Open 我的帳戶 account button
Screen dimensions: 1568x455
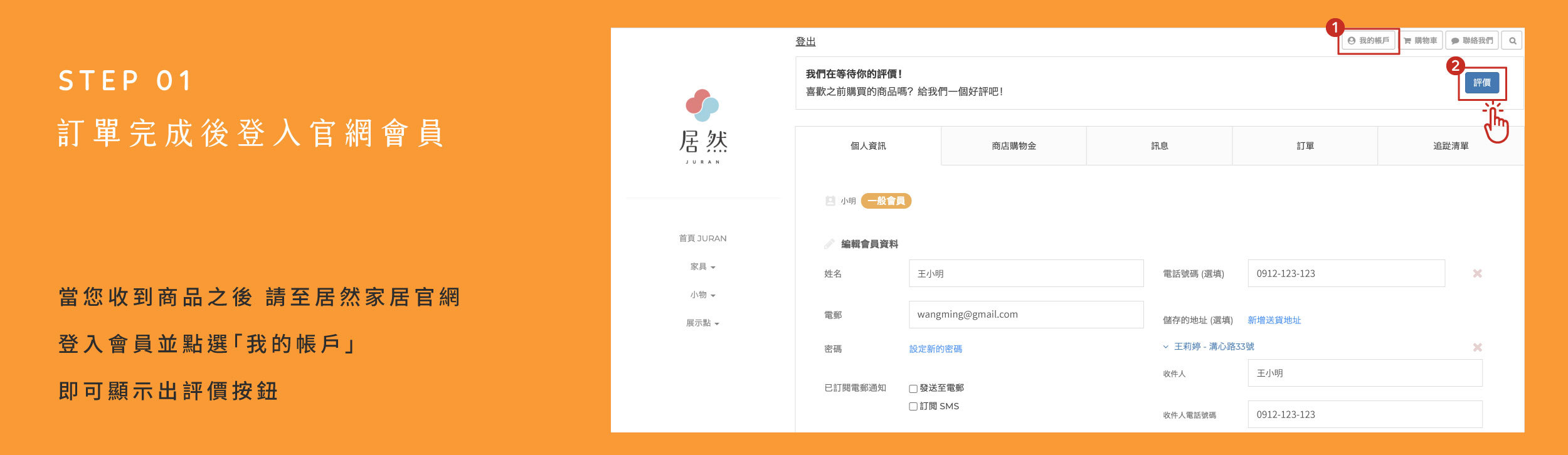pyautogui.click(x=1368, y=41)
